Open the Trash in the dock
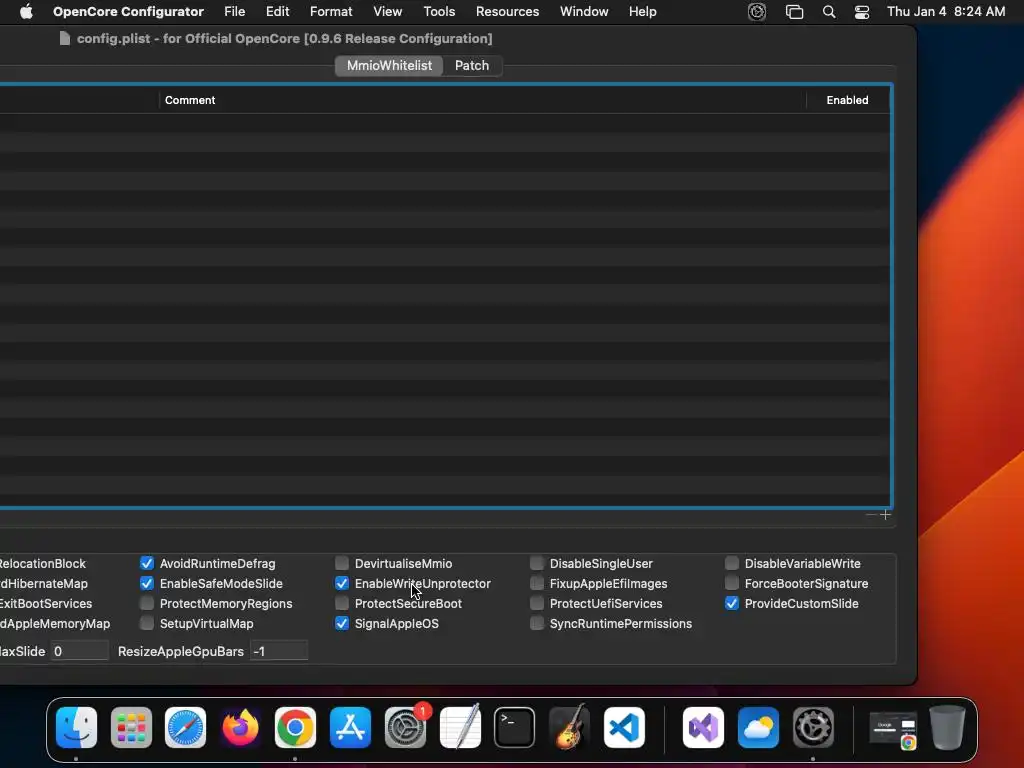Viewport: 1024px width, 768px height. (948, 727)
